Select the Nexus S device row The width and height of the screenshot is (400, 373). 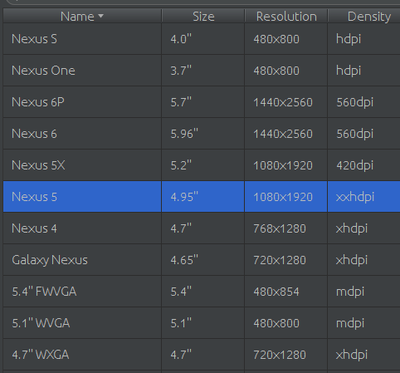click(202, 39)
